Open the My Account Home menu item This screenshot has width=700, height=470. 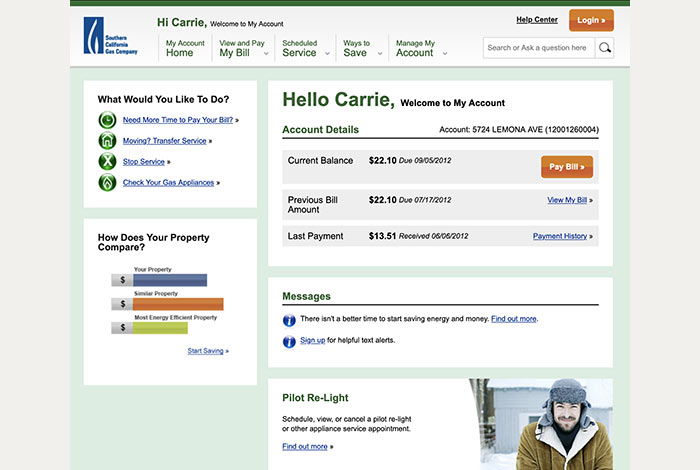[x=184, y=48]
